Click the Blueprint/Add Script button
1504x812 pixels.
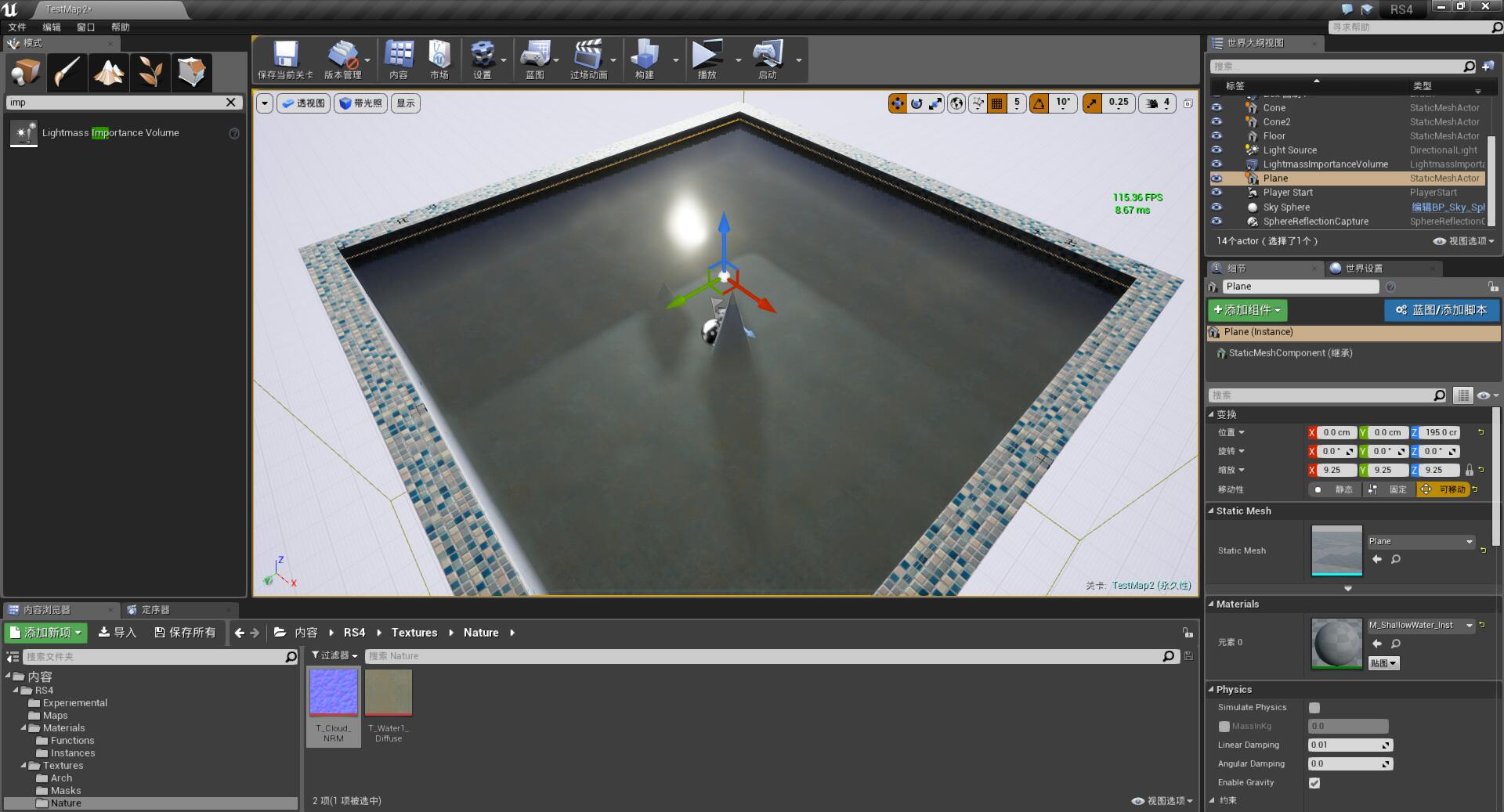point(1441,310)
